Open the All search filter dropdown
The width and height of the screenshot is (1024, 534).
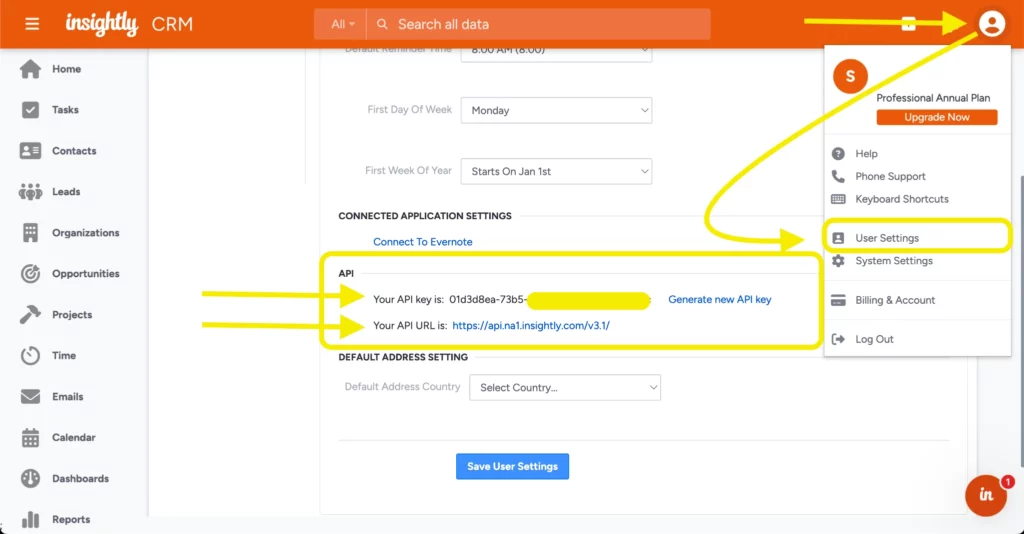click(x=340, y=24)
